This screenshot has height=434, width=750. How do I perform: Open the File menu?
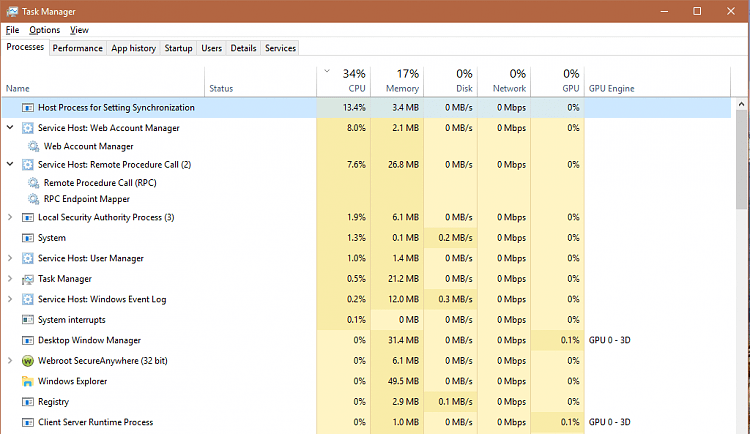tap(12, 30)
